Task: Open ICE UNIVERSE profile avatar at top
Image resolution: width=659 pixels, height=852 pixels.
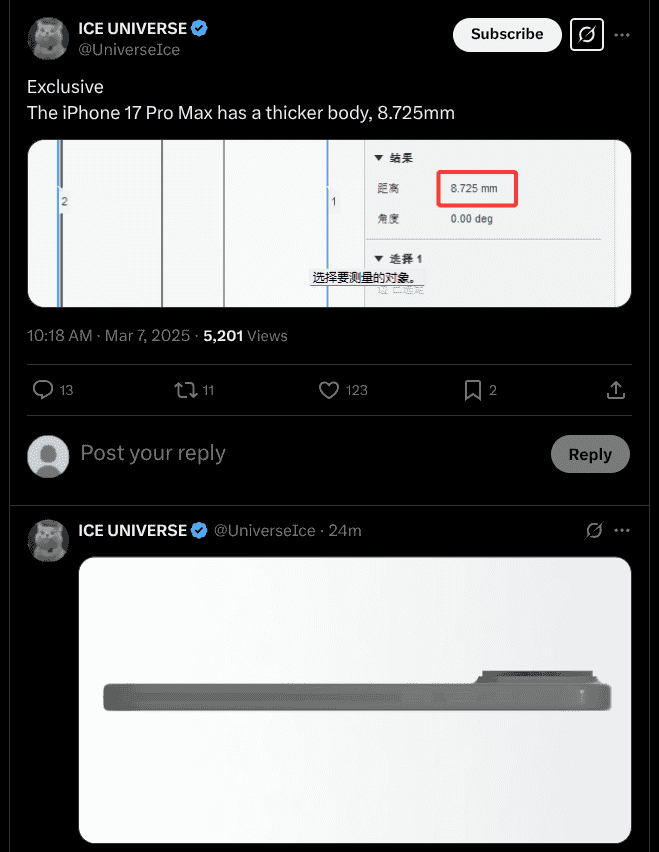Action: 47,38
